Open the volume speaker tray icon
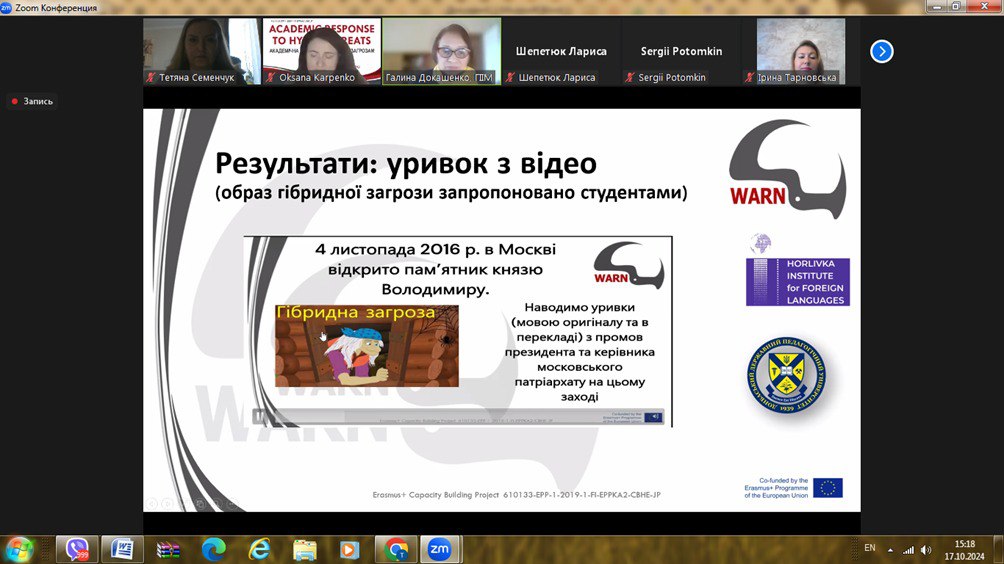This screenshot has height=564, width=1004. tap(926, 550)
